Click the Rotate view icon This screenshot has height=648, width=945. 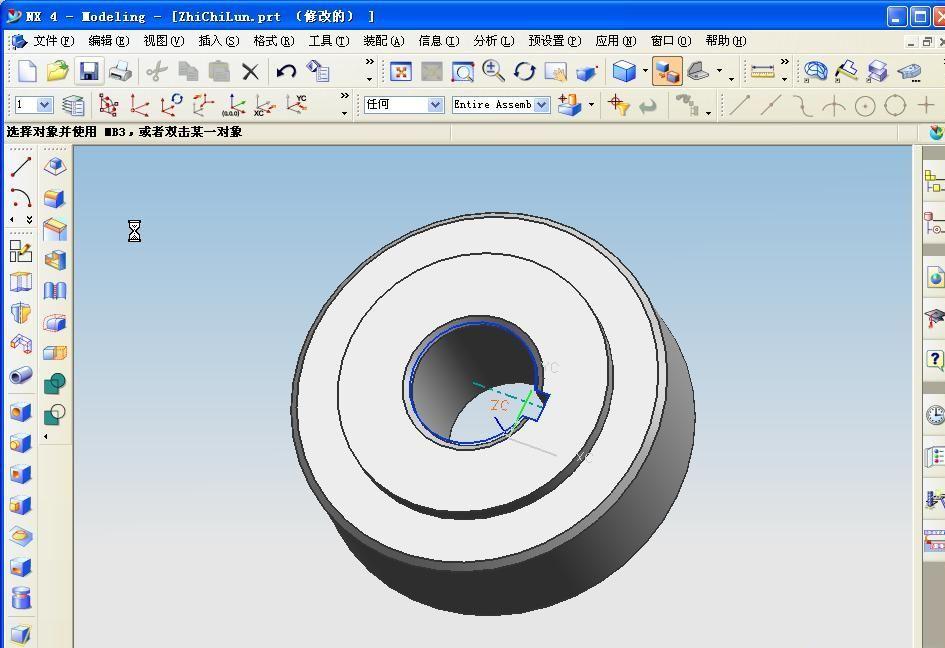524,71
